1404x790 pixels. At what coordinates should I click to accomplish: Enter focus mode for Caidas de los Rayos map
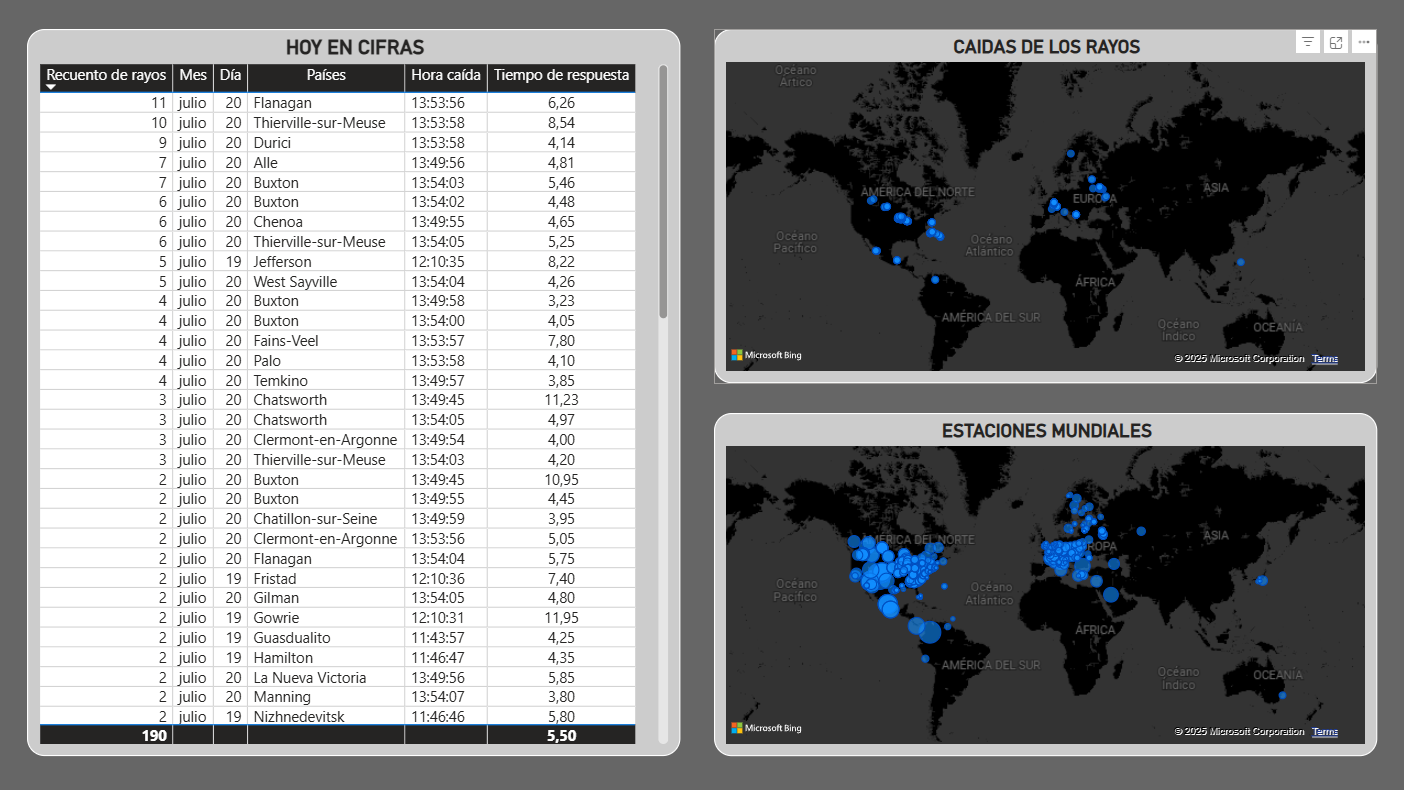pos(1335,42)
